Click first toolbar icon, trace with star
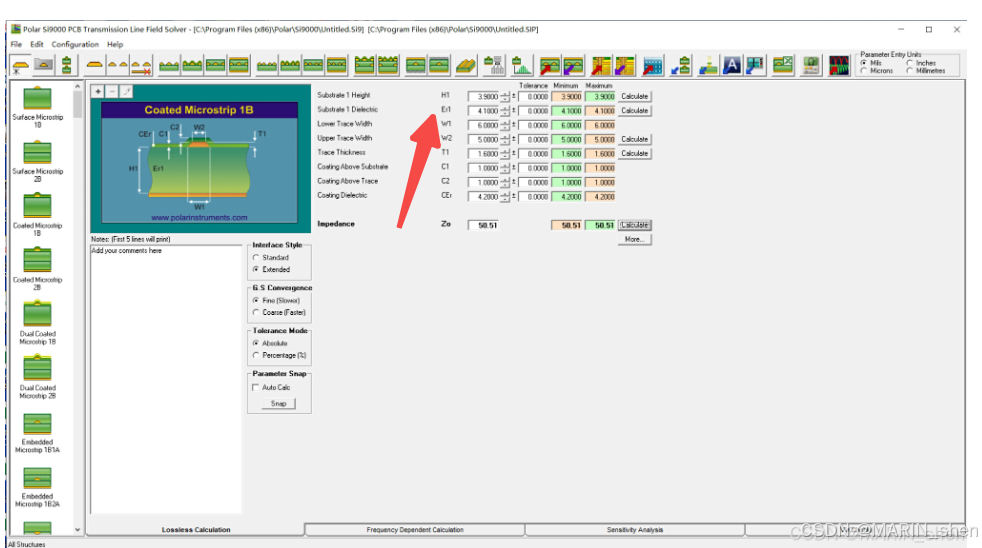The width and height of the screenshot is (982, 548). (x=21, y=65)
